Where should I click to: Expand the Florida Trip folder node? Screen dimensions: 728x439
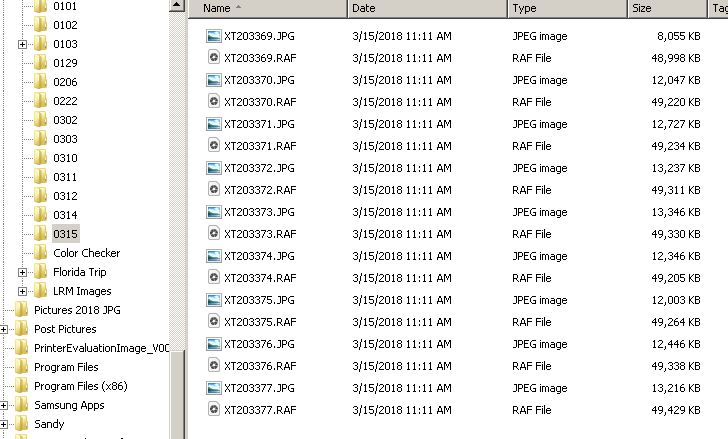coord(22,272)
